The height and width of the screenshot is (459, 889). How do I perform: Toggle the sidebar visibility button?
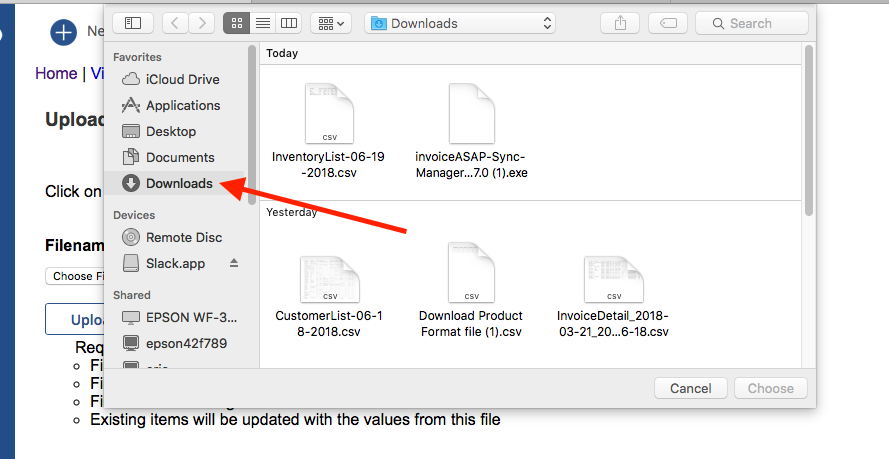click(x=133, y=23)
